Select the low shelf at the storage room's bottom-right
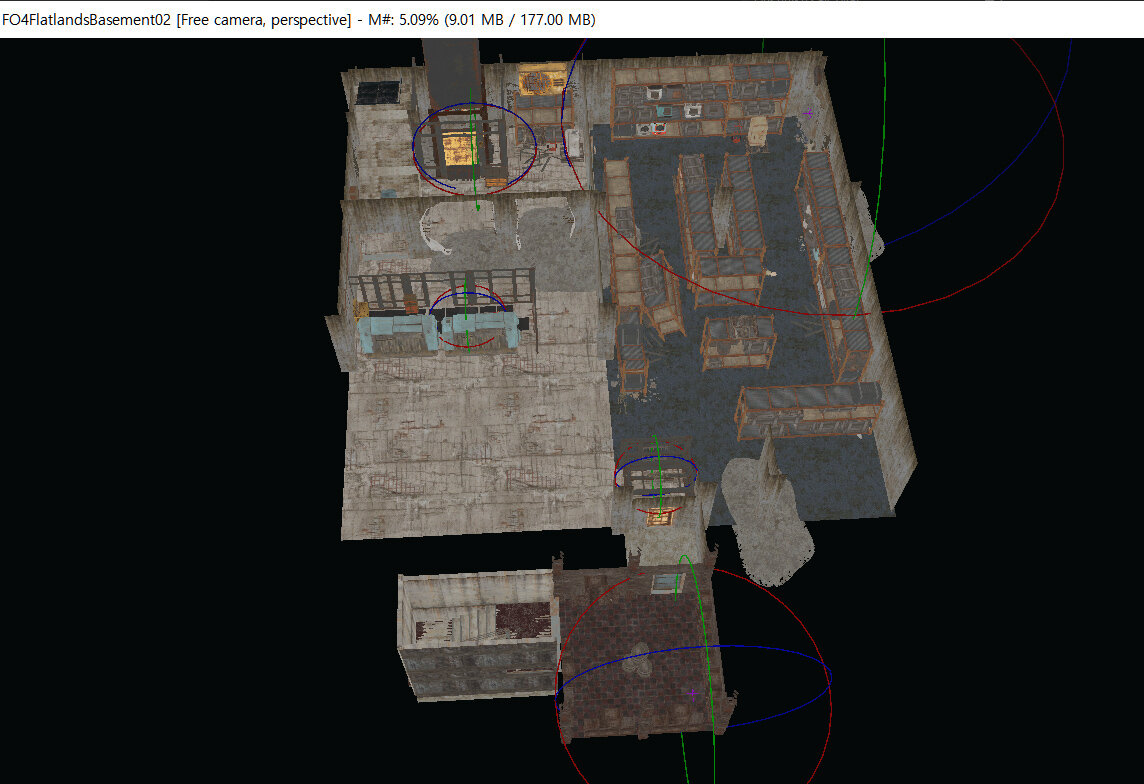Screen dimensions: 1144x784 (x=809, y=411)
